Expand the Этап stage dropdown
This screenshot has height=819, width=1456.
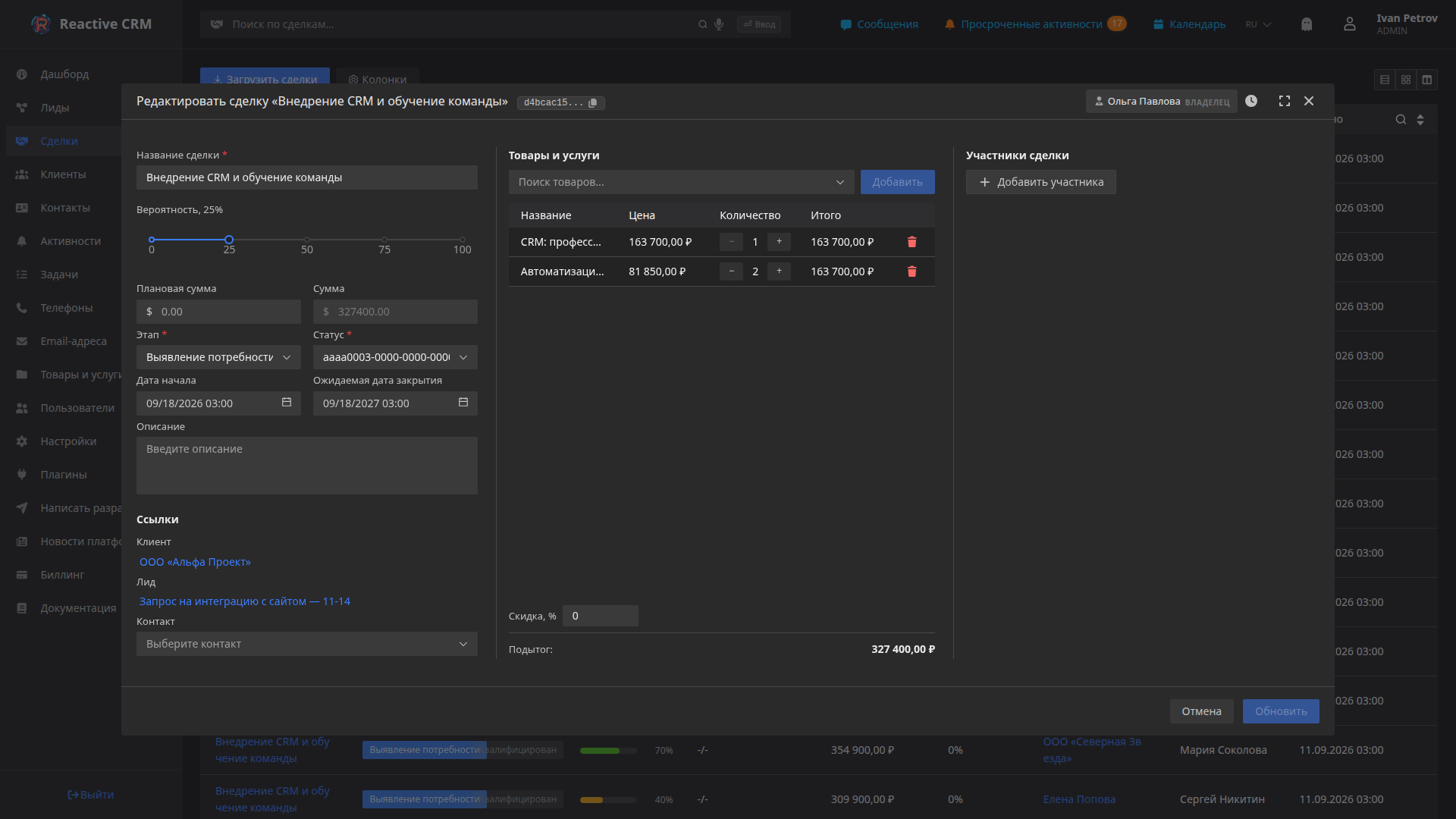click(x=218, y=357)
